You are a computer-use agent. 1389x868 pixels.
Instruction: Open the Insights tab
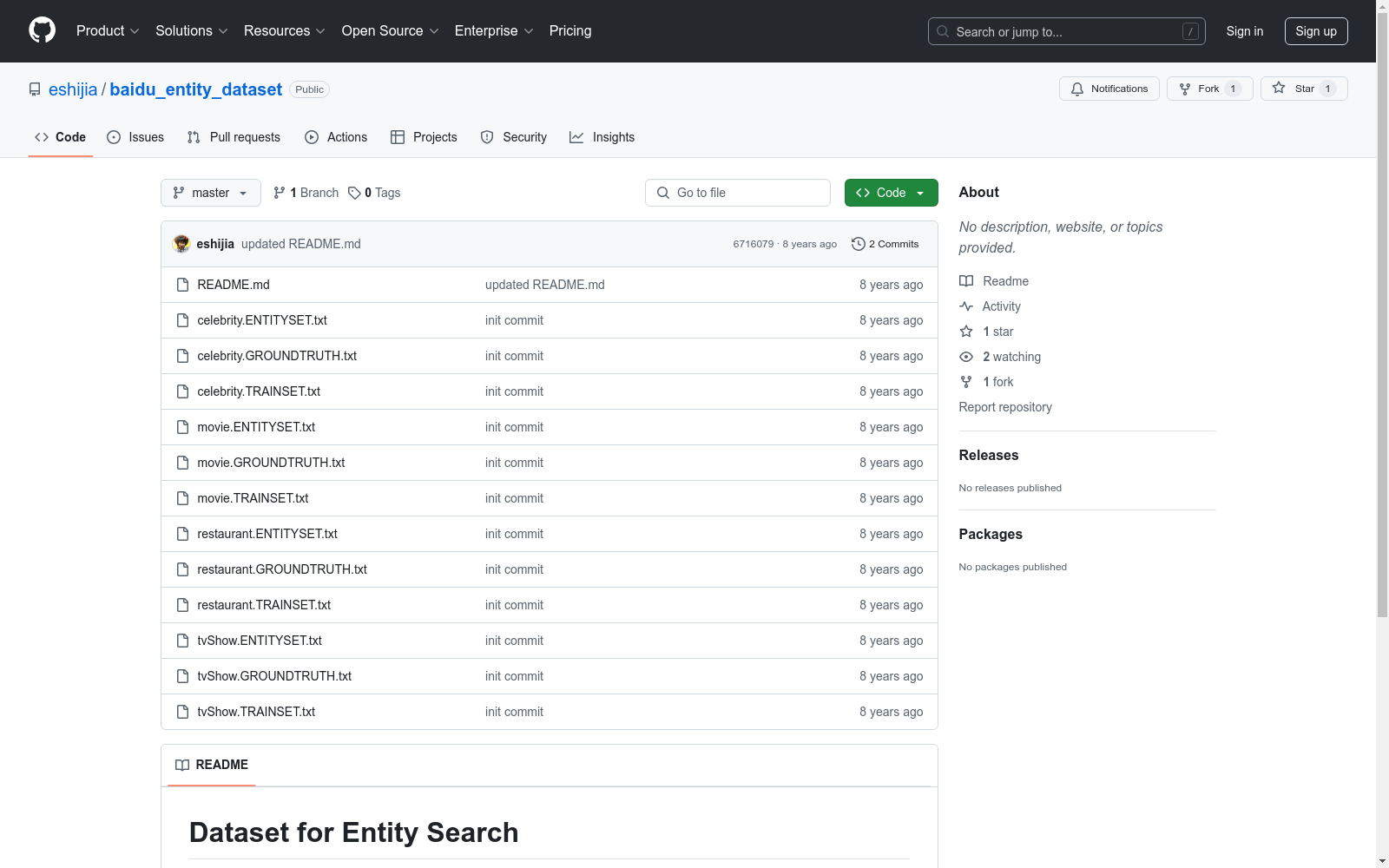pos(602,137)
